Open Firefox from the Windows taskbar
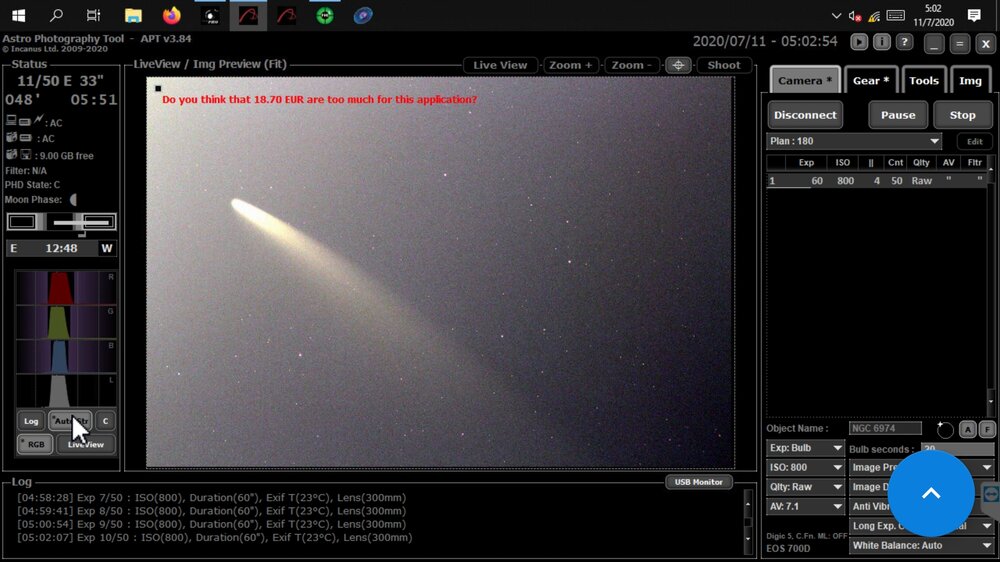 171,16
